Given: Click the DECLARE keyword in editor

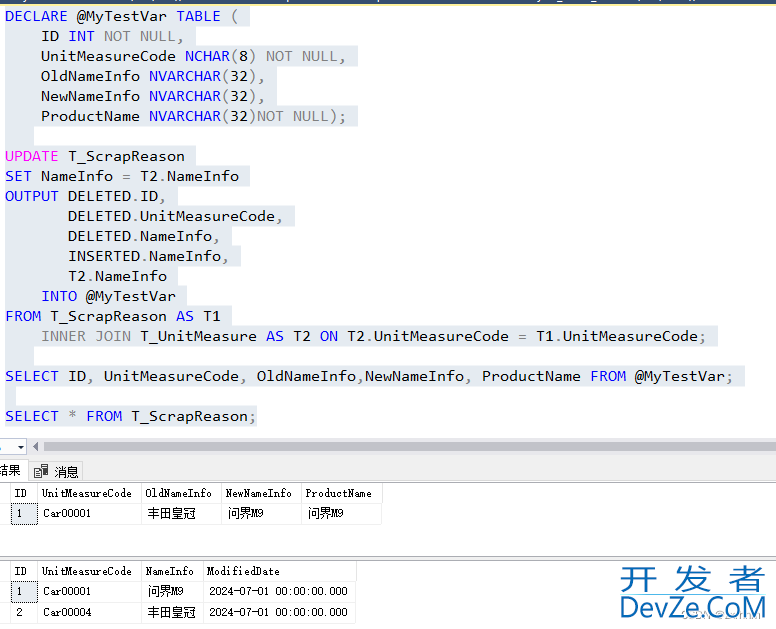Looking at the screenshot, I should tap(36, 16).
